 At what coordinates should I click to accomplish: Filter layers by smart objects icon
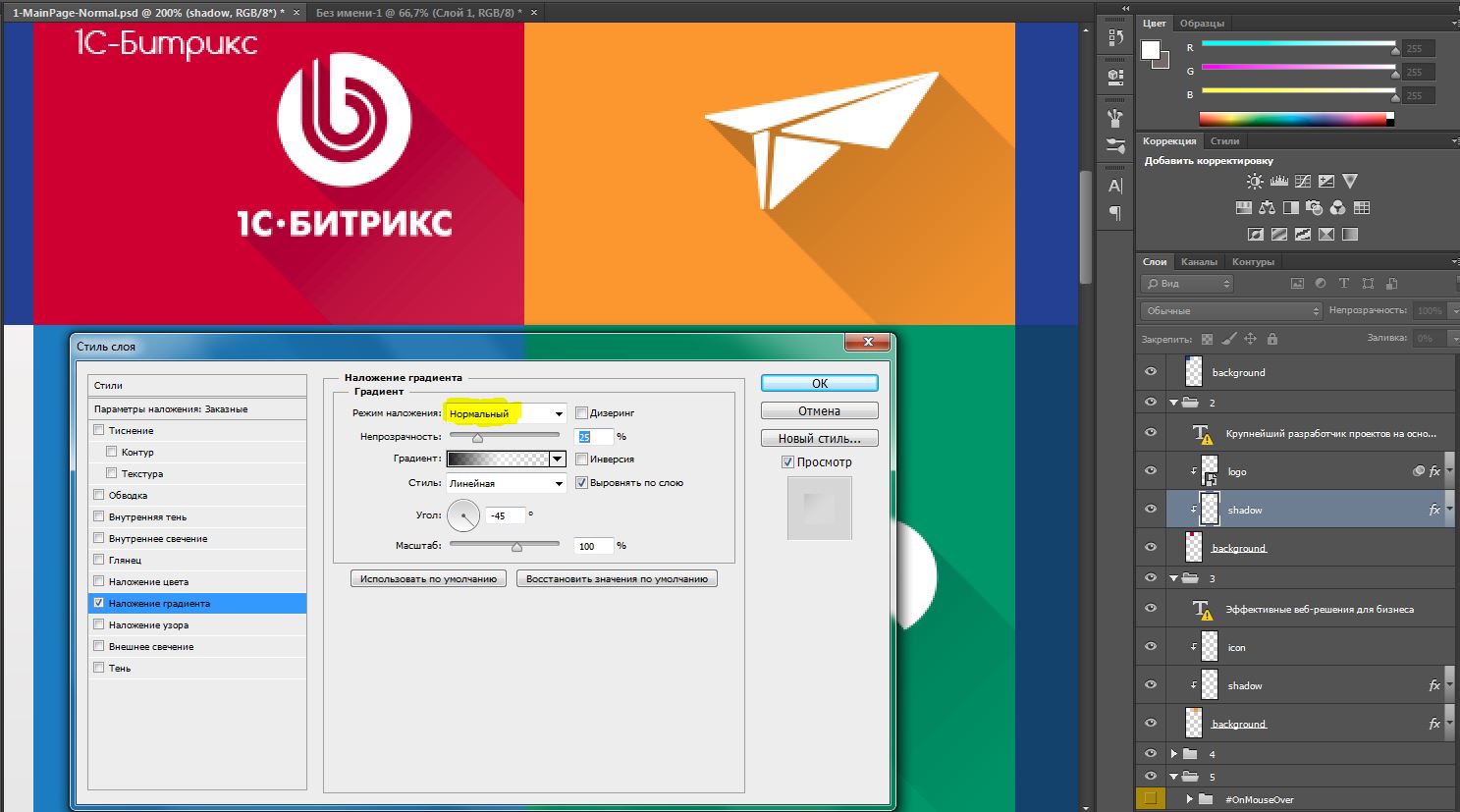tap(1391, 284)
